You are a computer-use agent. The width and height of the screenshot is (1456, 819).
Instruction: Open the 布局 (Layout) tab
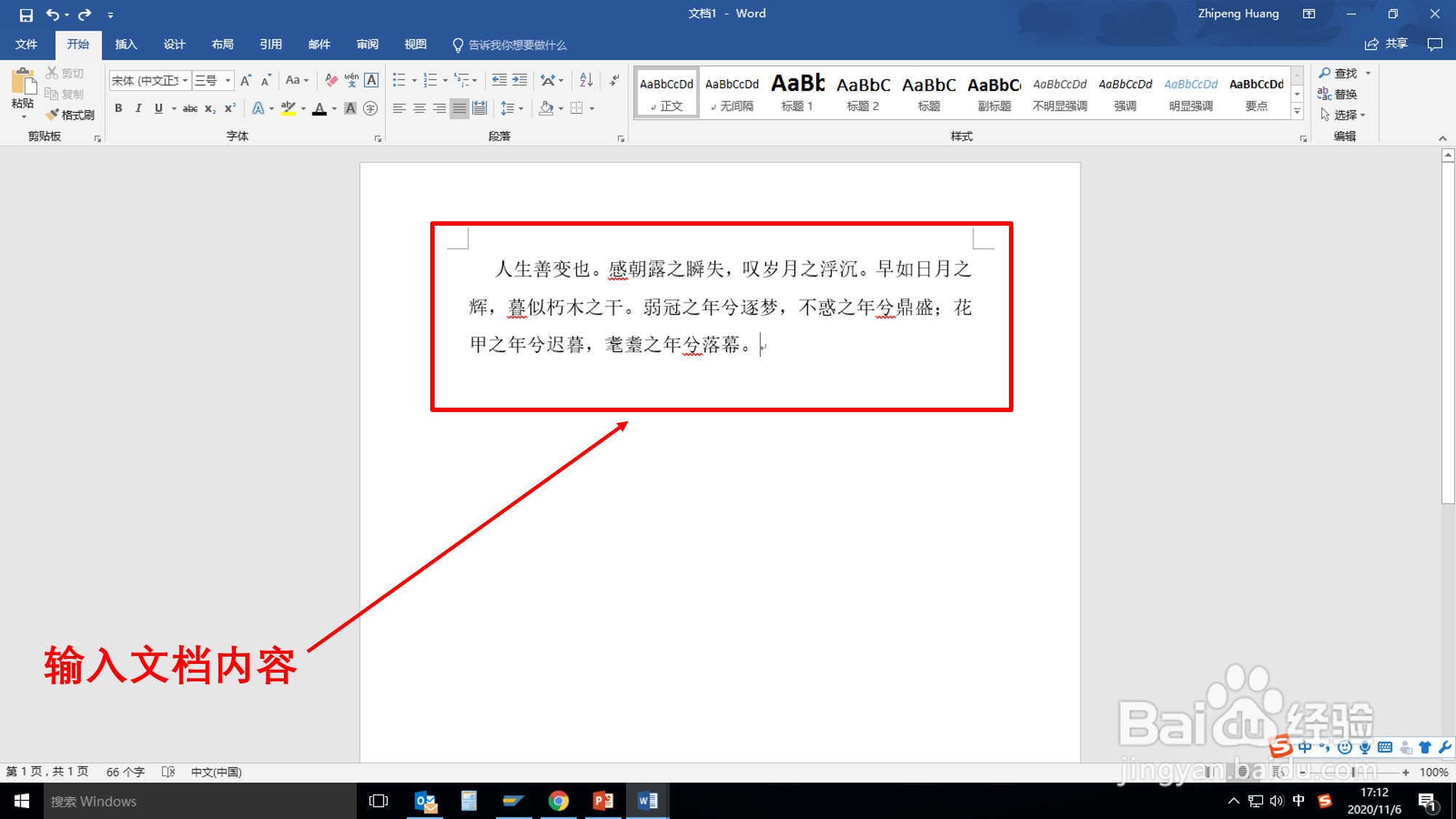tap(223, 44)
